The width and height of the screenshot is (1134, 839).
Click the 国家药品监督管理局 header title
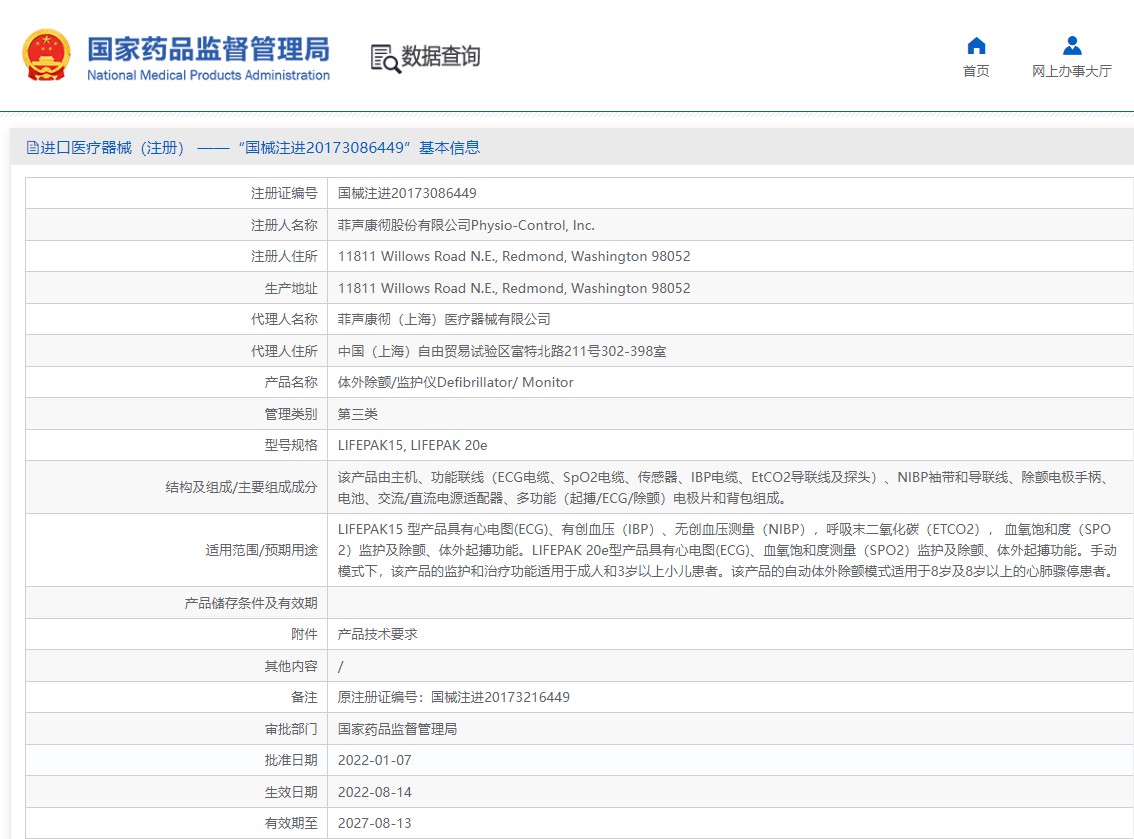coord(208,49)
